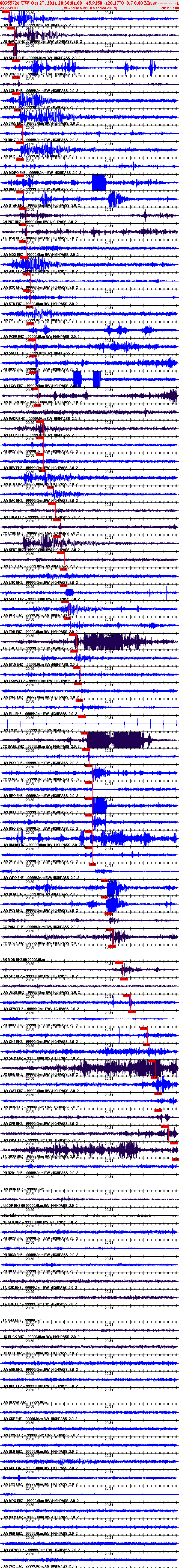This screenshot has width=179, height=1568.
Task: Select the UW GL2 EHZ trace label
Action: (x=40, y=156)
